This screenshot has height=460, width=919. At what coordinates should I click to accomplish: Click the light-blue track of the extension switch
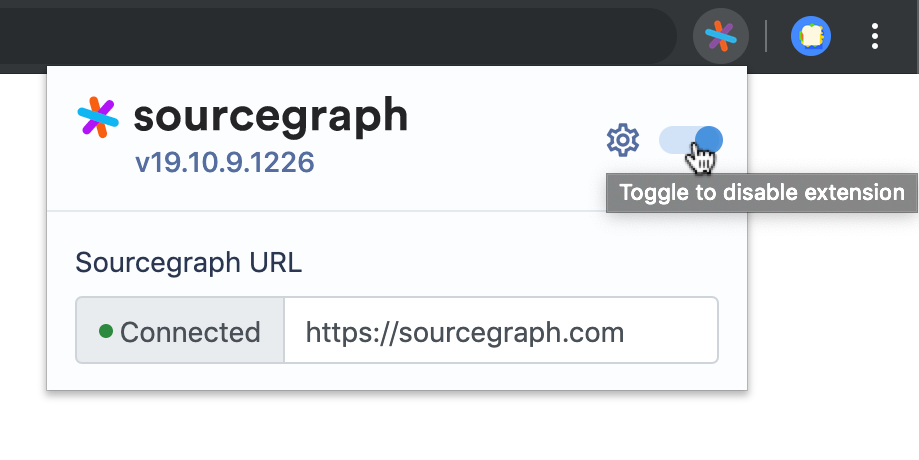(675, 141)
